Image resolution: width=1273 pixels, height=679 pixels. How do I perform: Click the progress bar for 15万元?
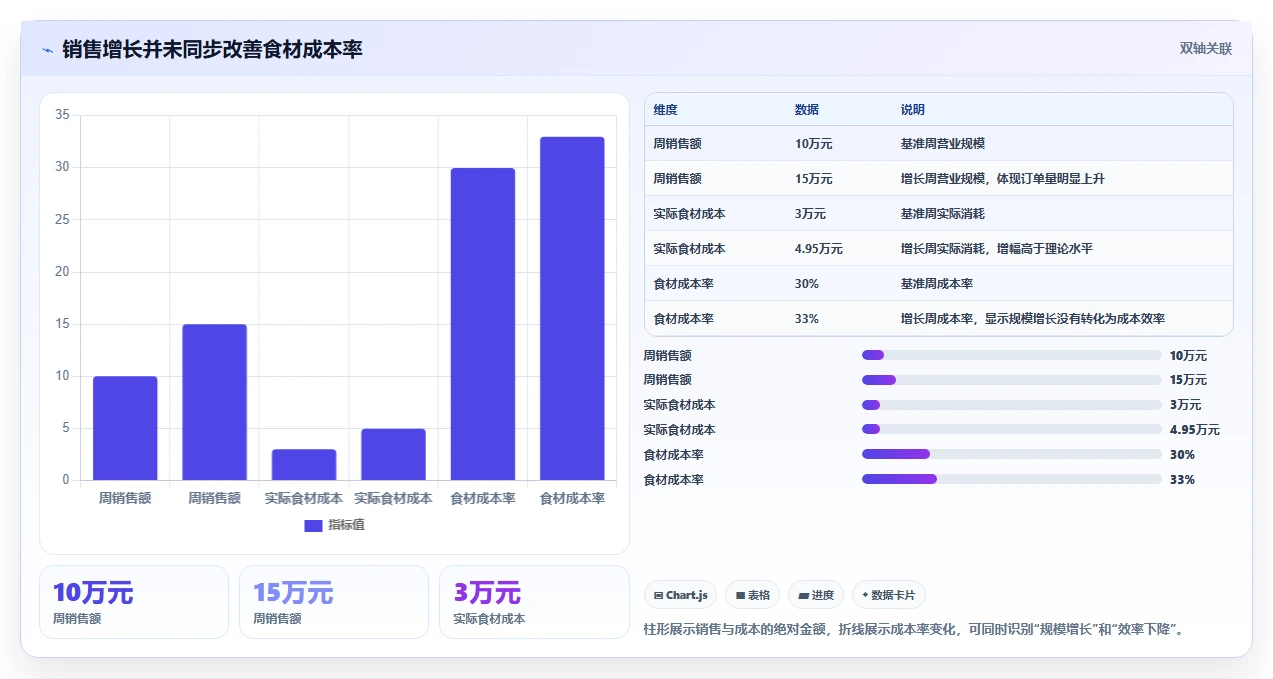pyautogui.click(x=1012, y=380)
